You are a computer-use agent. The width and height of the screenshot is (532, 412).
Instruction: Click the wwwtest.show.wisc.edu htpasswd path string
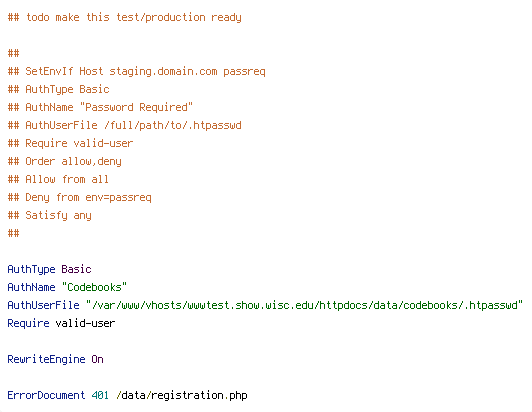tap(304, 305)
